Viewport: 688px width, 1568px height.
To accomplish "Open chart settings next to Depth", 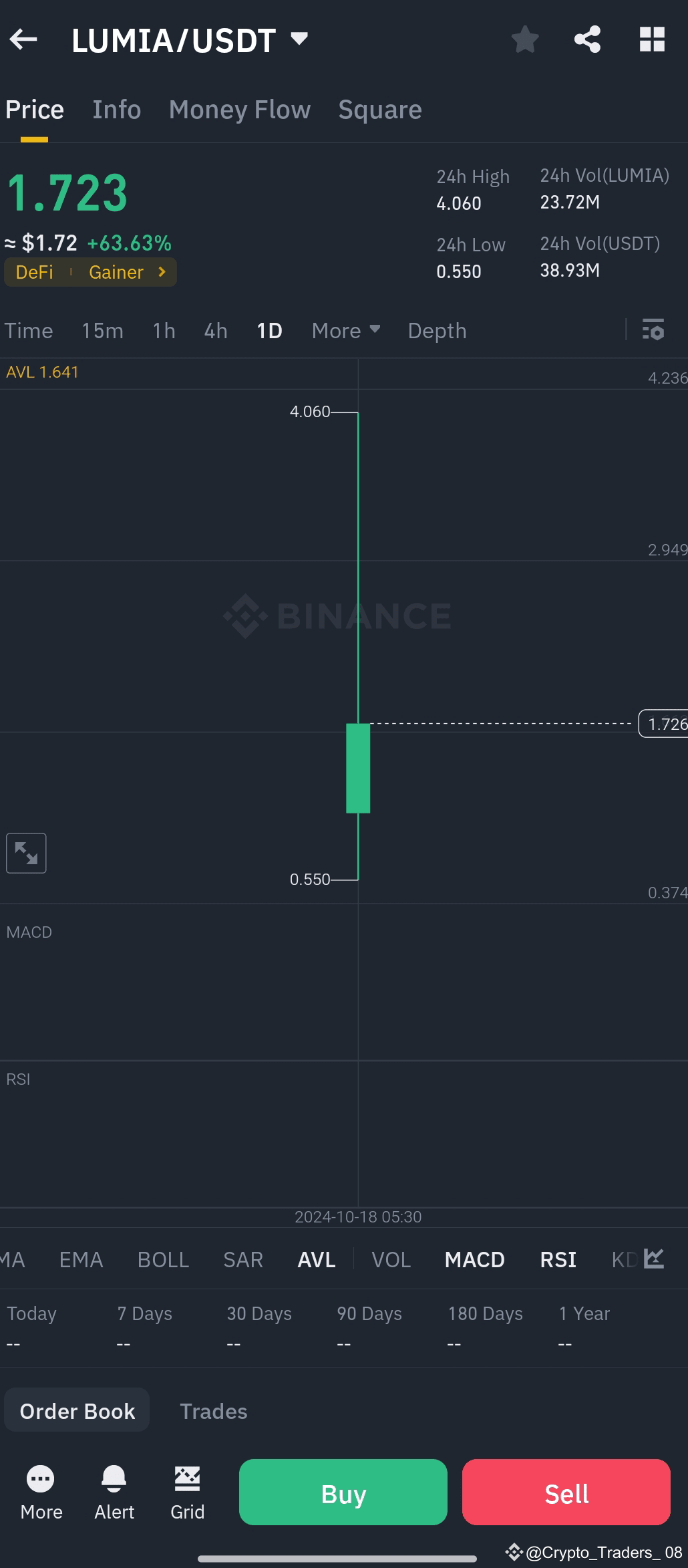I will (x=653, y=330).
